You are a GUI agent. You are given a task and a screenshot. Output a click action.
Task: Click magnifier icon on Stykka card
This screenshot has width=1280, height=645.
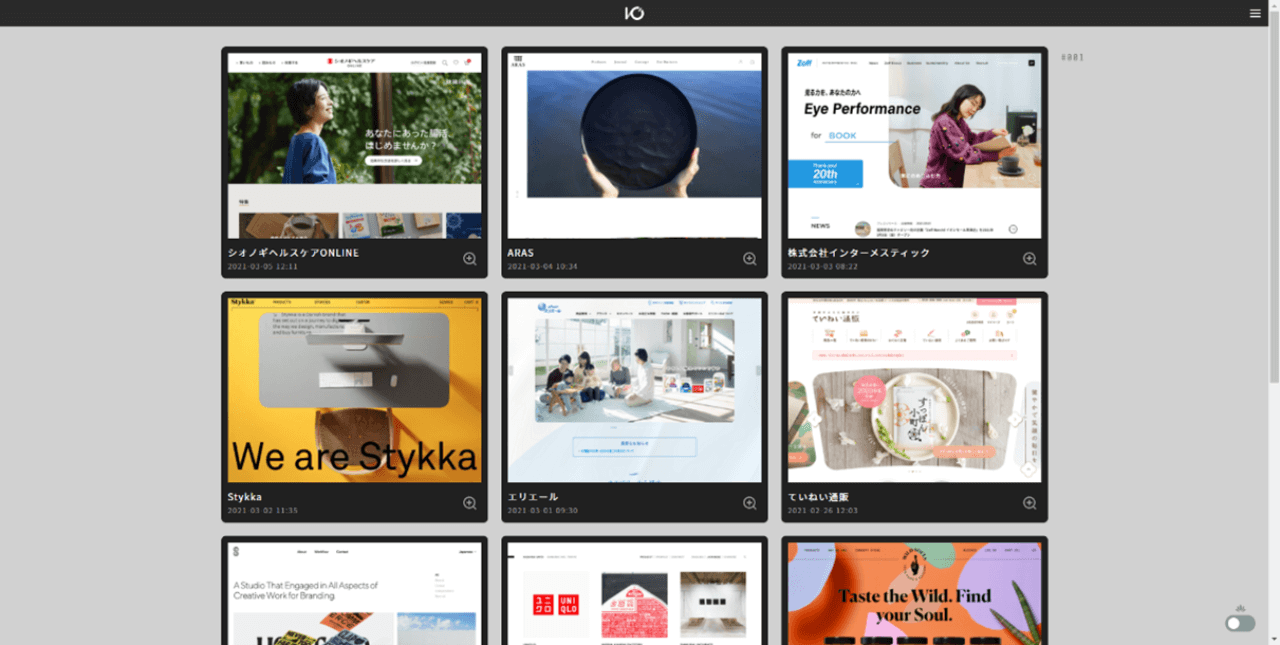pos(469,503)
